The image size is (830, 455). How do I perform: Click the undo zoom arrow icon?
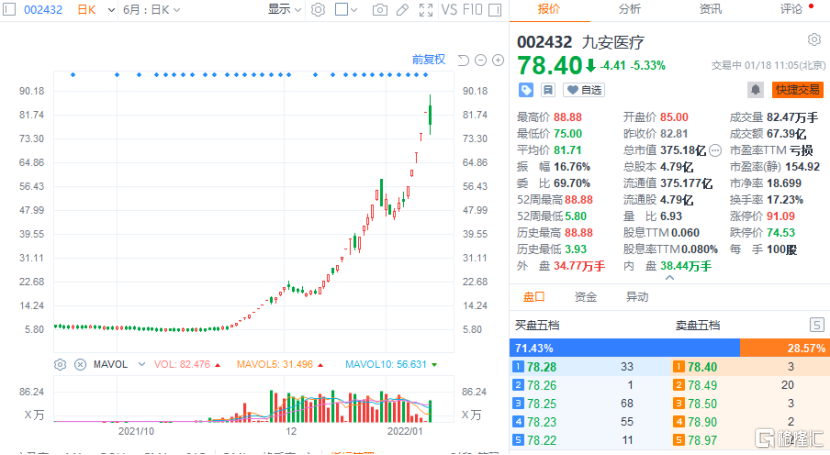coord(463,60)
